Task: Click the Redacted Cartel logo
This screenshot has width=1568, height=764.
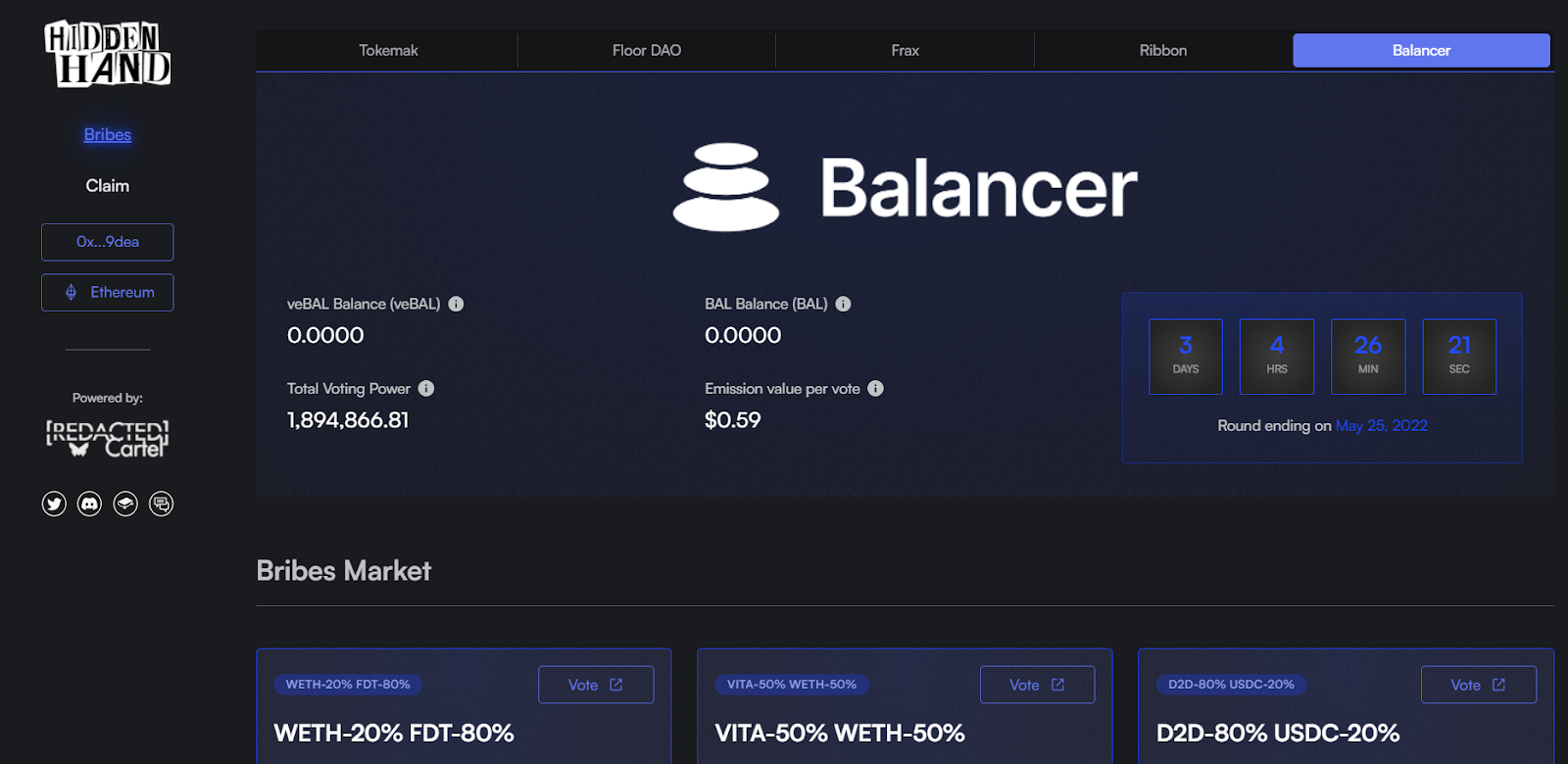Action: 108,439
